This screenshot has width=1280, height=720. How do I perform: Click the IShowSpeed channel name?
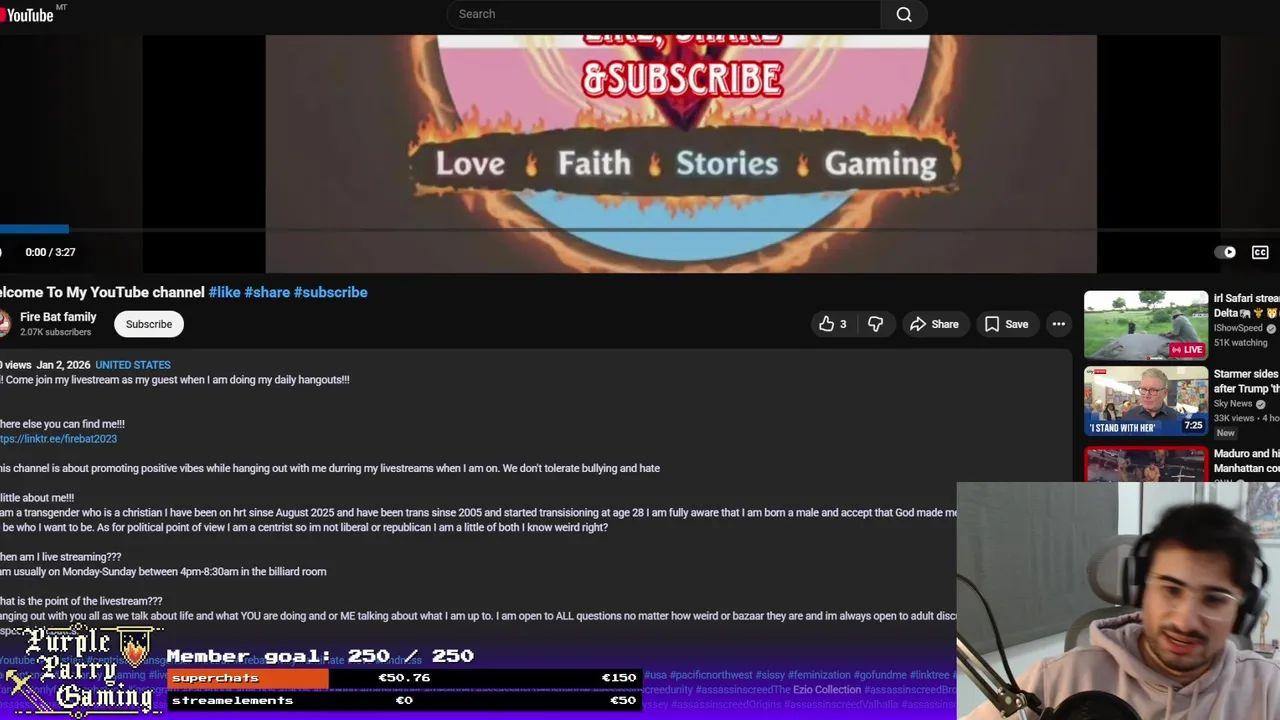coord(1239,328)
